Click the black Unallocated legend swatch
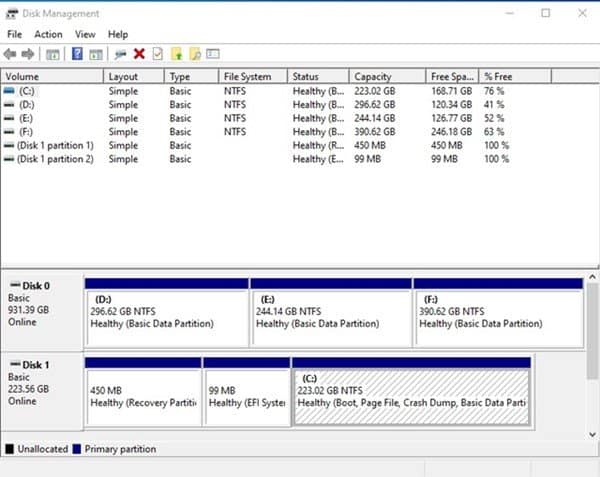 [10, 449]
